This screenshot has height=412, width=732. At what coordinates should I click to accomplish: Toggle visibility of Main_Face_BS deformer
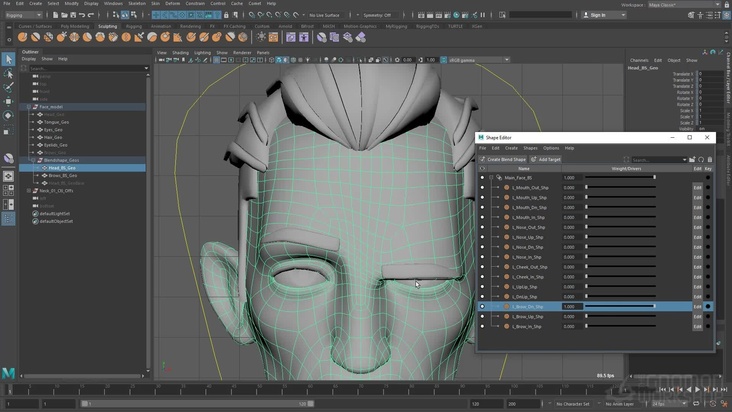[x=482, y=178]
